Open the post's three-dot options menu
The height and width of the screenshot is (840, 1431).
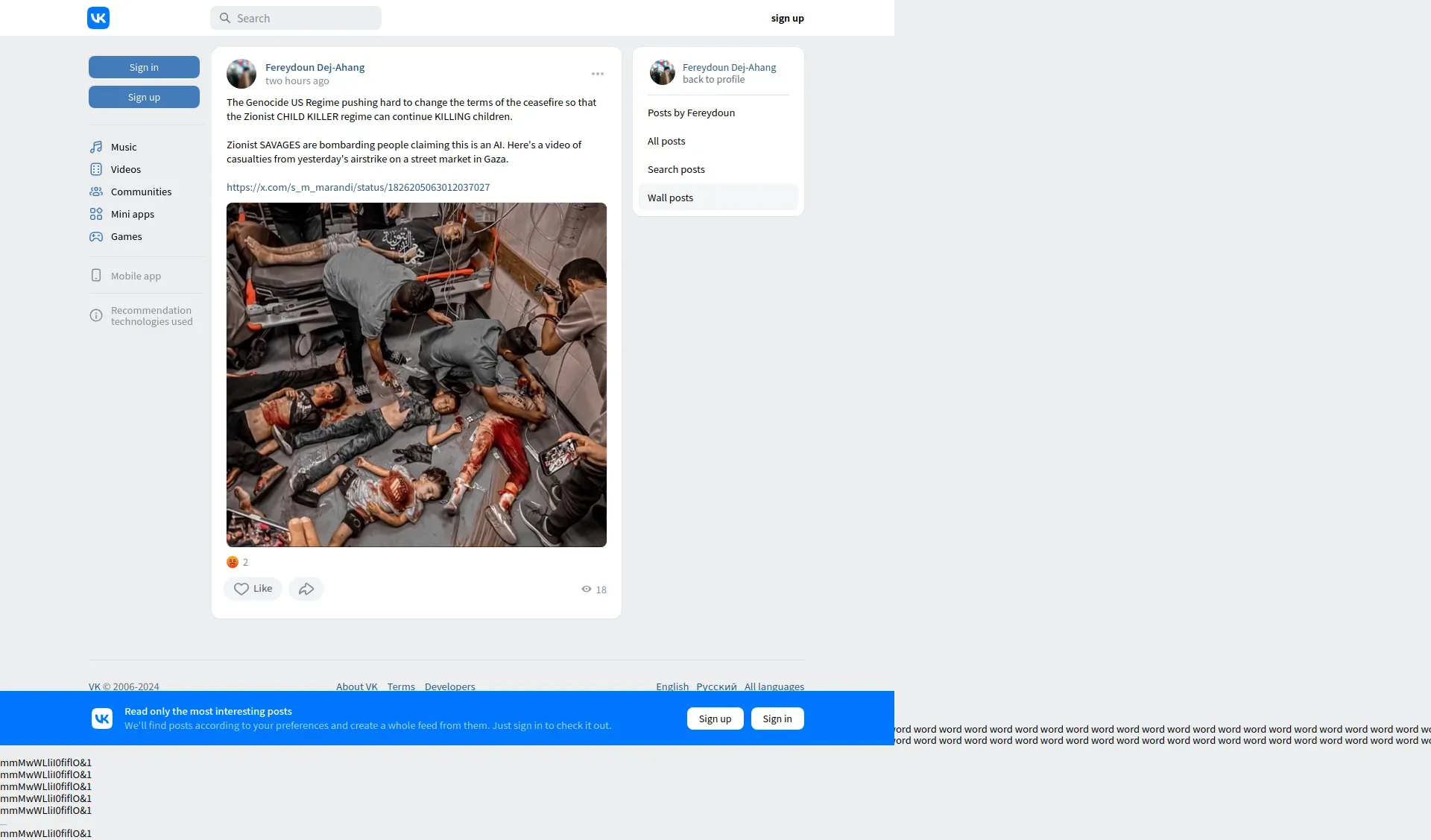click(x=598, y=74)
